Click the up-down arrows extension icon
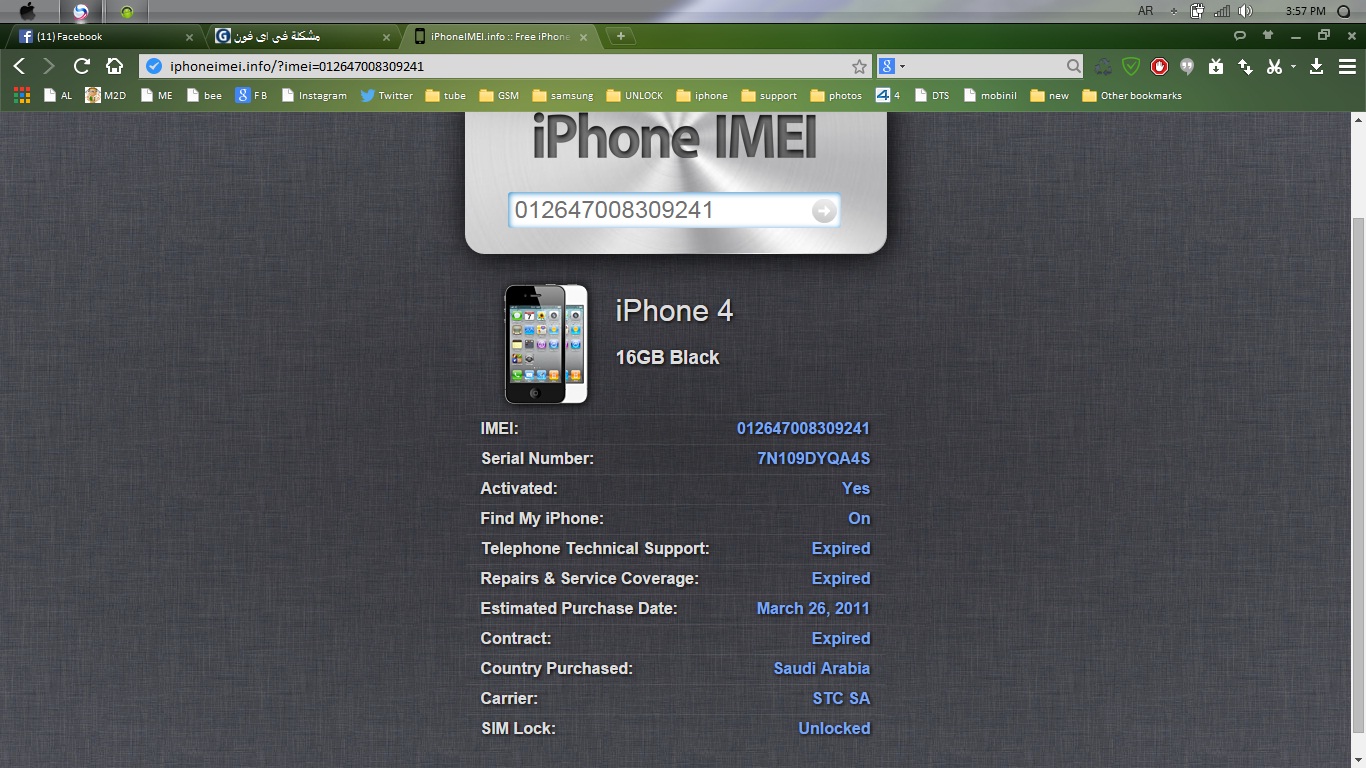1366x768 pixels. click(1245, 66)
